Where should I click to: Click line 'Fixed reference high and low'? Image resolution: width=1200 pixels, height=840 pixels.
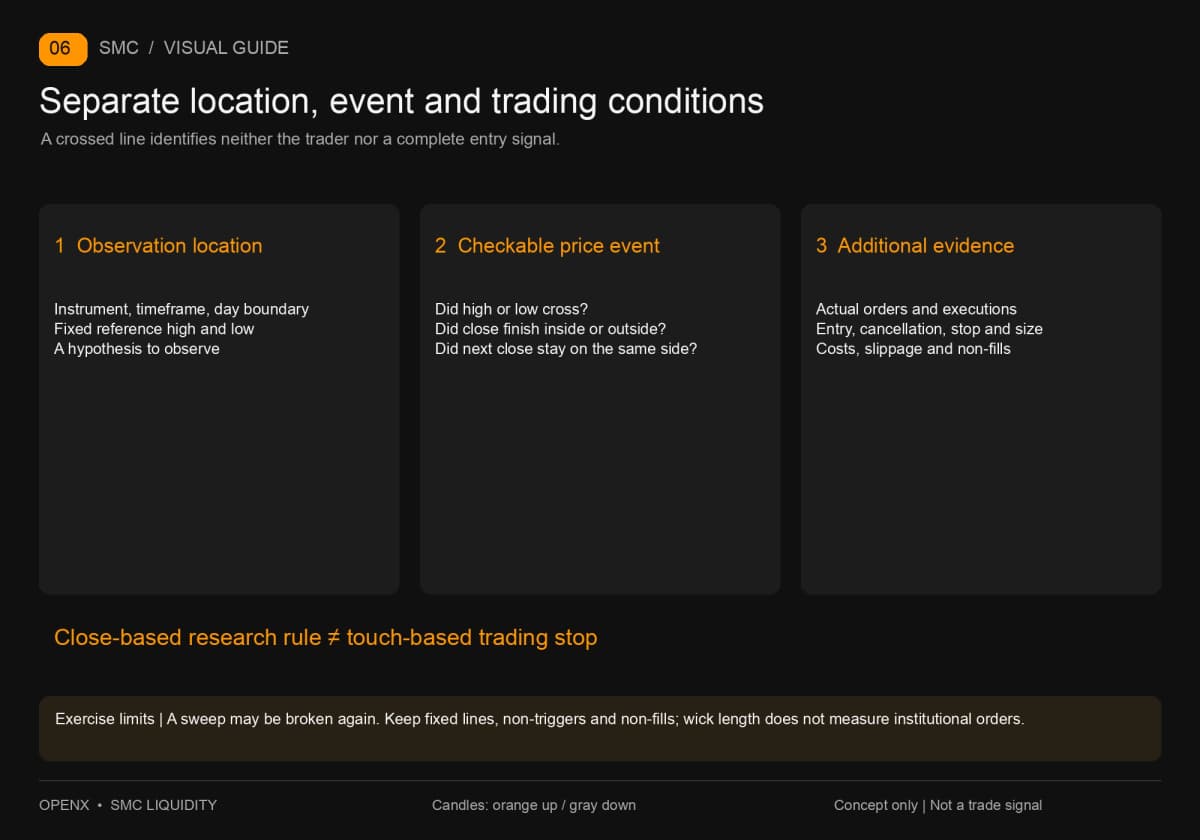pos(154,329)
